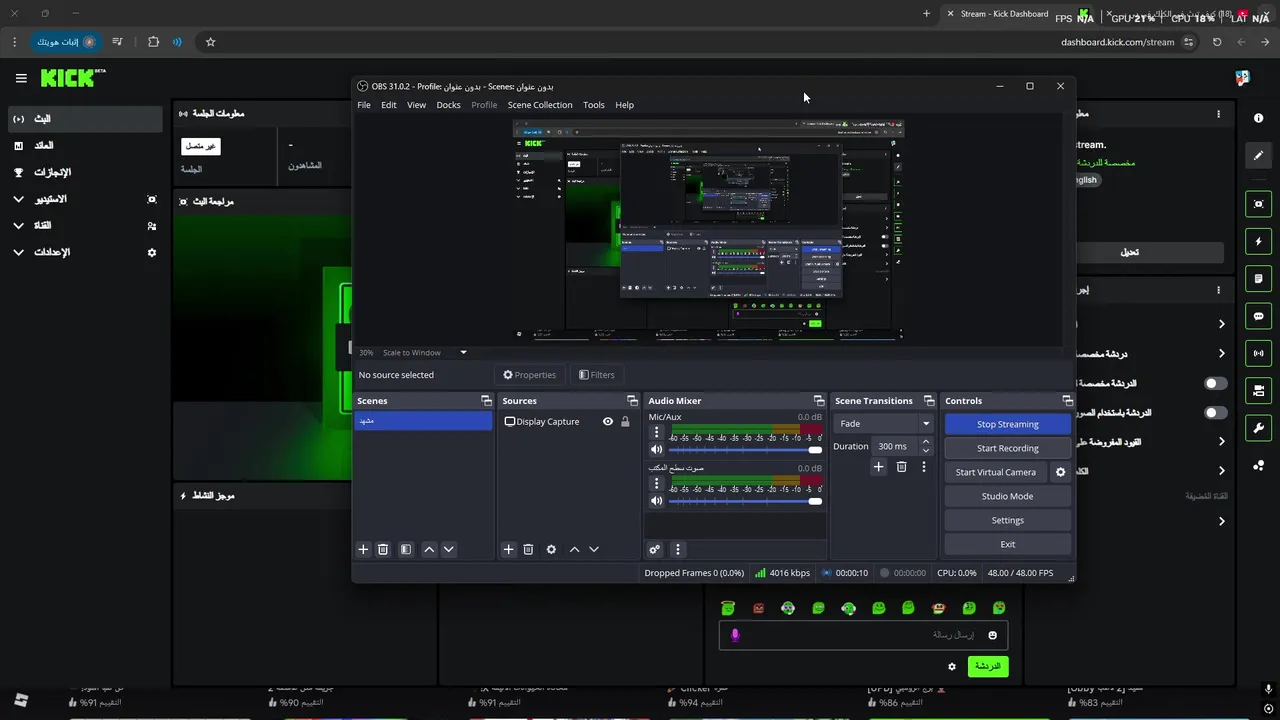Screen dimensions: 1280x720
Task: Select the مشهد scene in Scenes list
Action: 423,421
